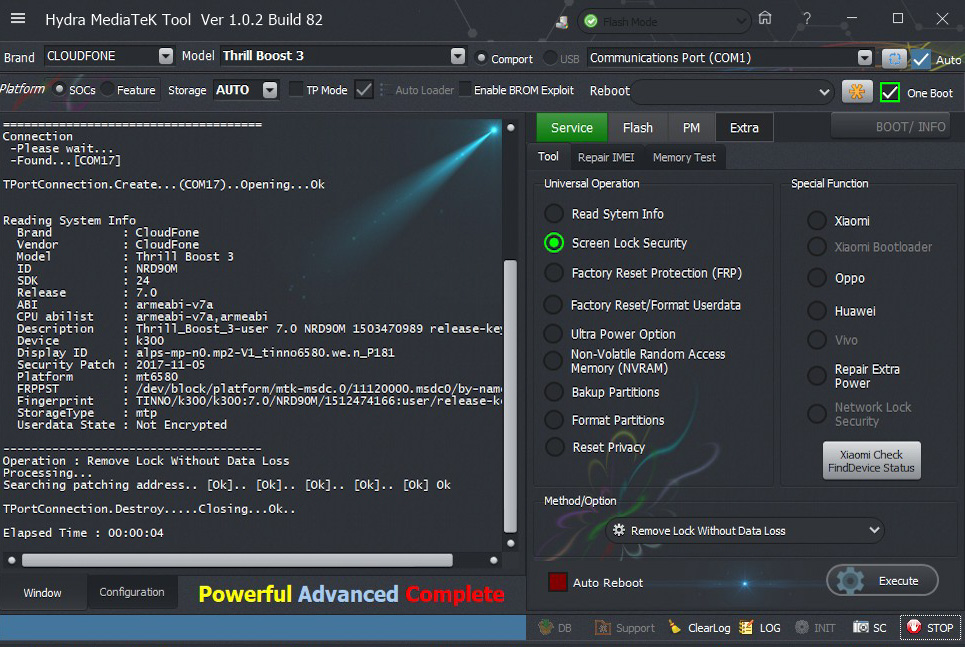965x647 pixels.
Task: Enable the One Boot checkbox
Action: click(x=890, y=92)
